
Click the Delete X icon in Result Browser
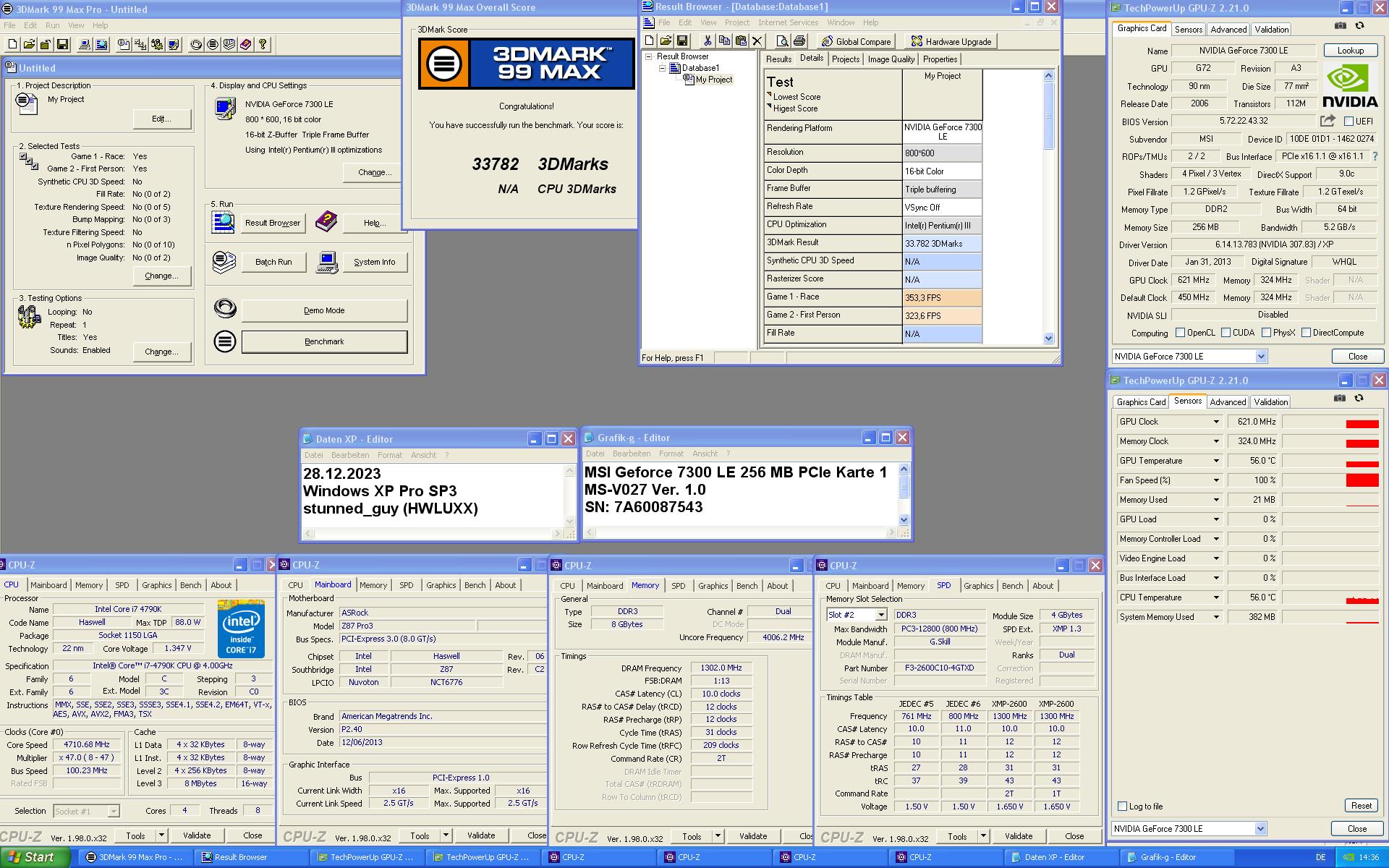coord(757,41)
